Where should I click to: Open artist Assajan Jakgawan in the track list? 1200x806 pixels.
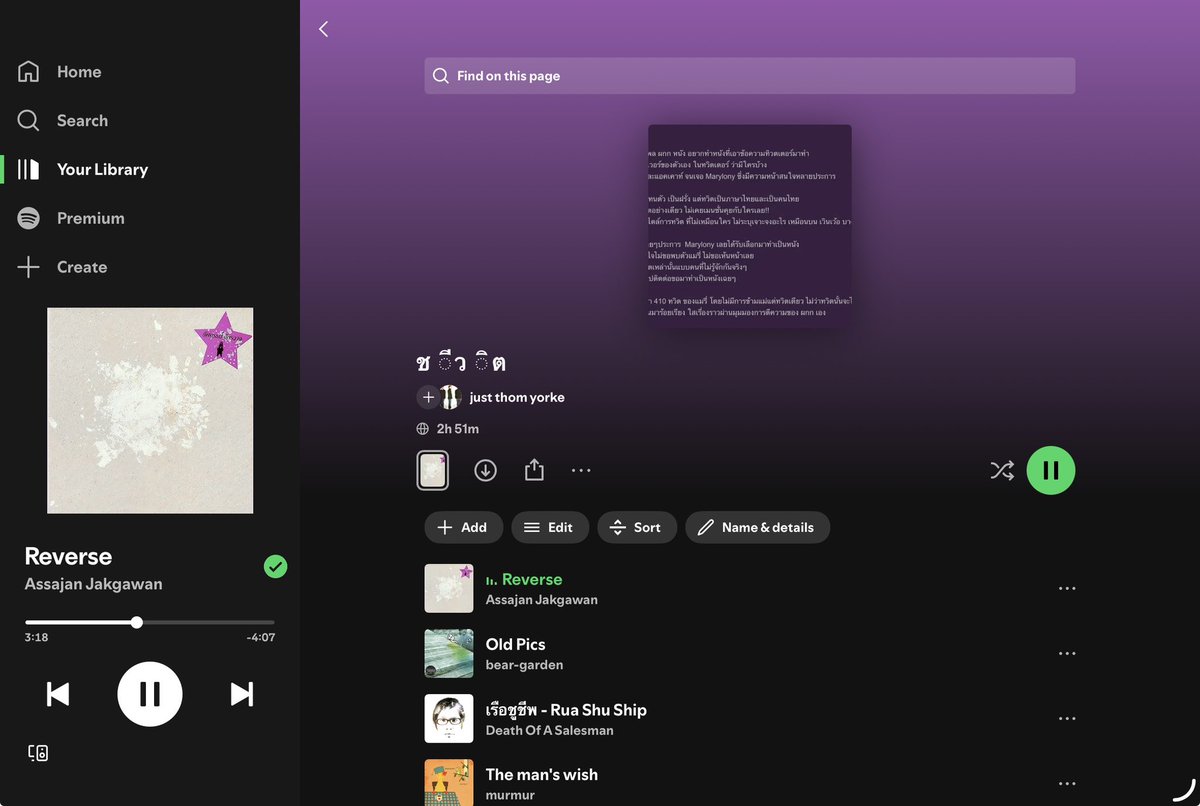click(541, 600)
